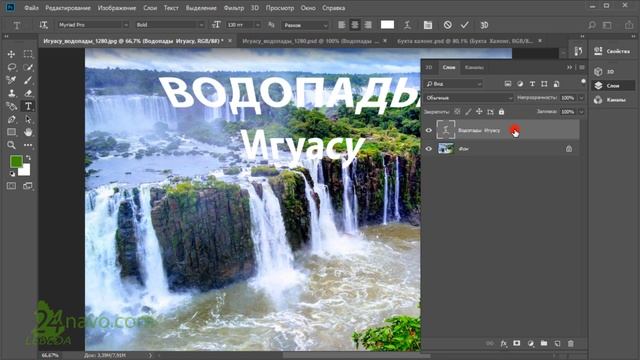
Task: Select the Brush tool
Action: [28, 80]
